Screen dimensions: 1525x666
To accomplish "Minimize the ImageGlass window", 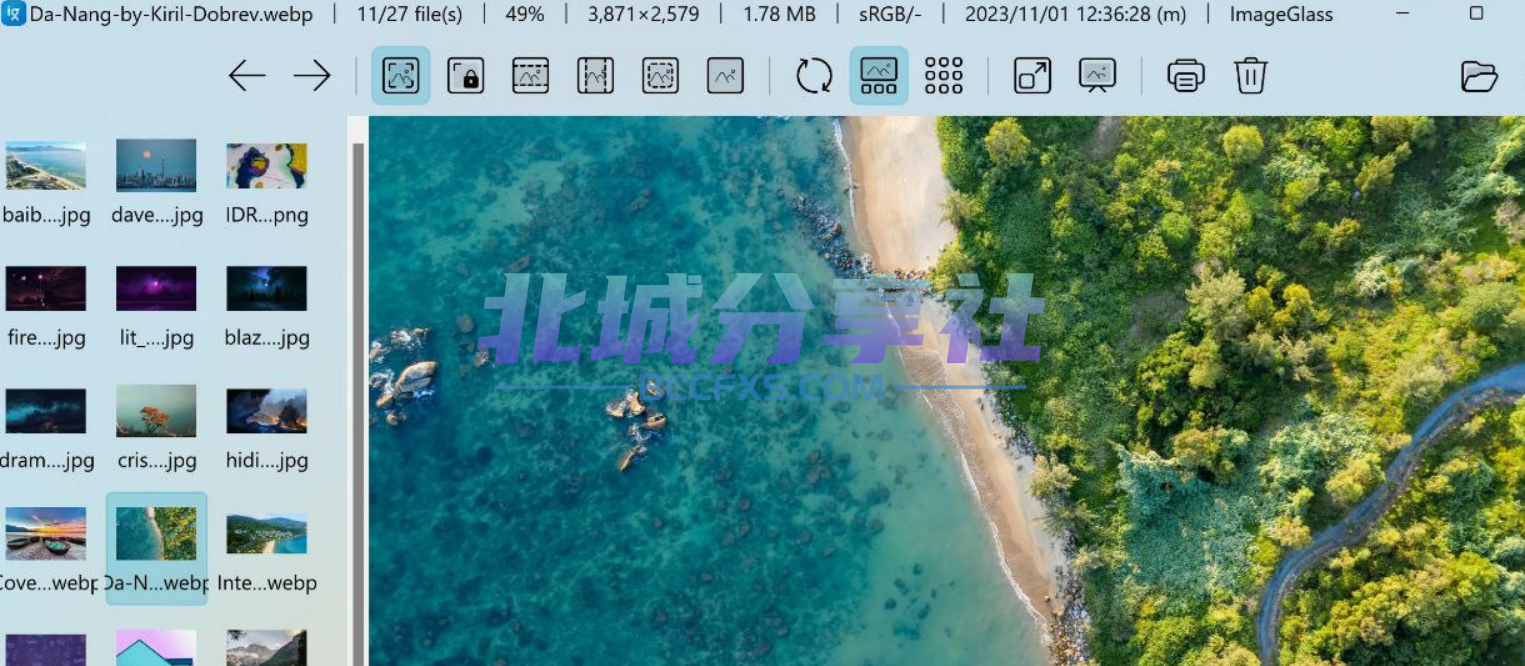I will coord(1403,14).
